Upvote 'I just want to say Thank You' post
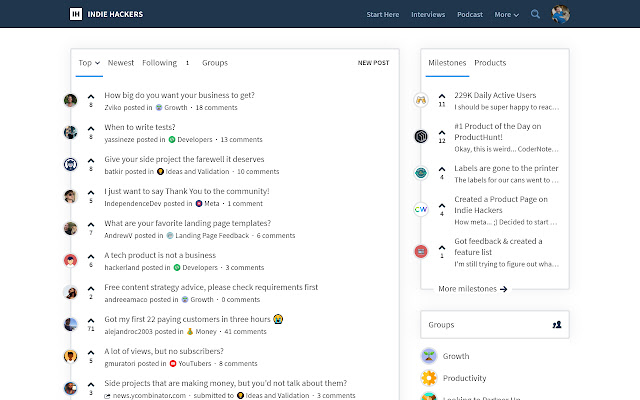 pyautogui.click(x=91, y=192)
